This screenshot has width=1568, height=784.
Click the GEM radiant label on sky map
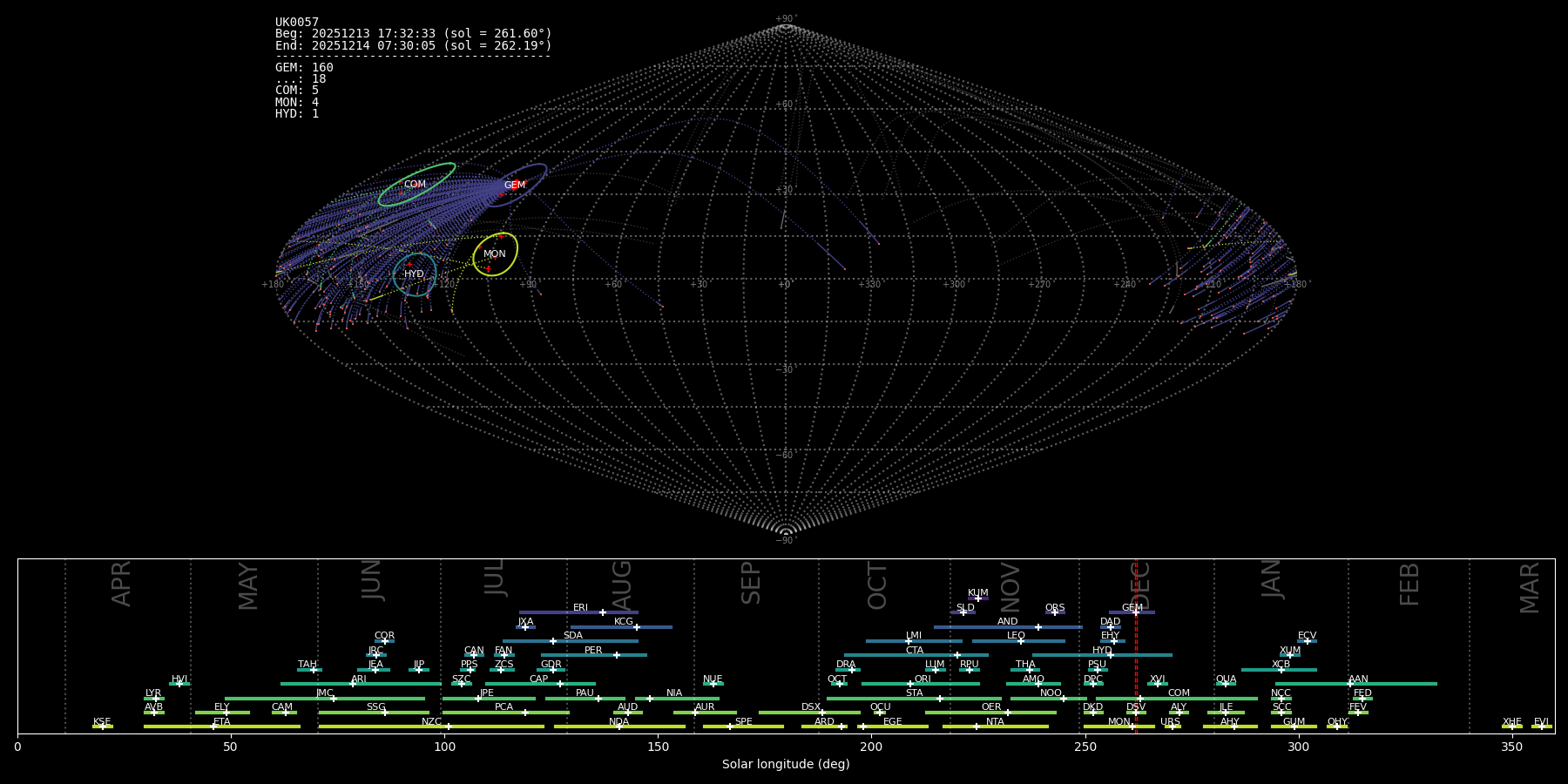coord(514,186)
